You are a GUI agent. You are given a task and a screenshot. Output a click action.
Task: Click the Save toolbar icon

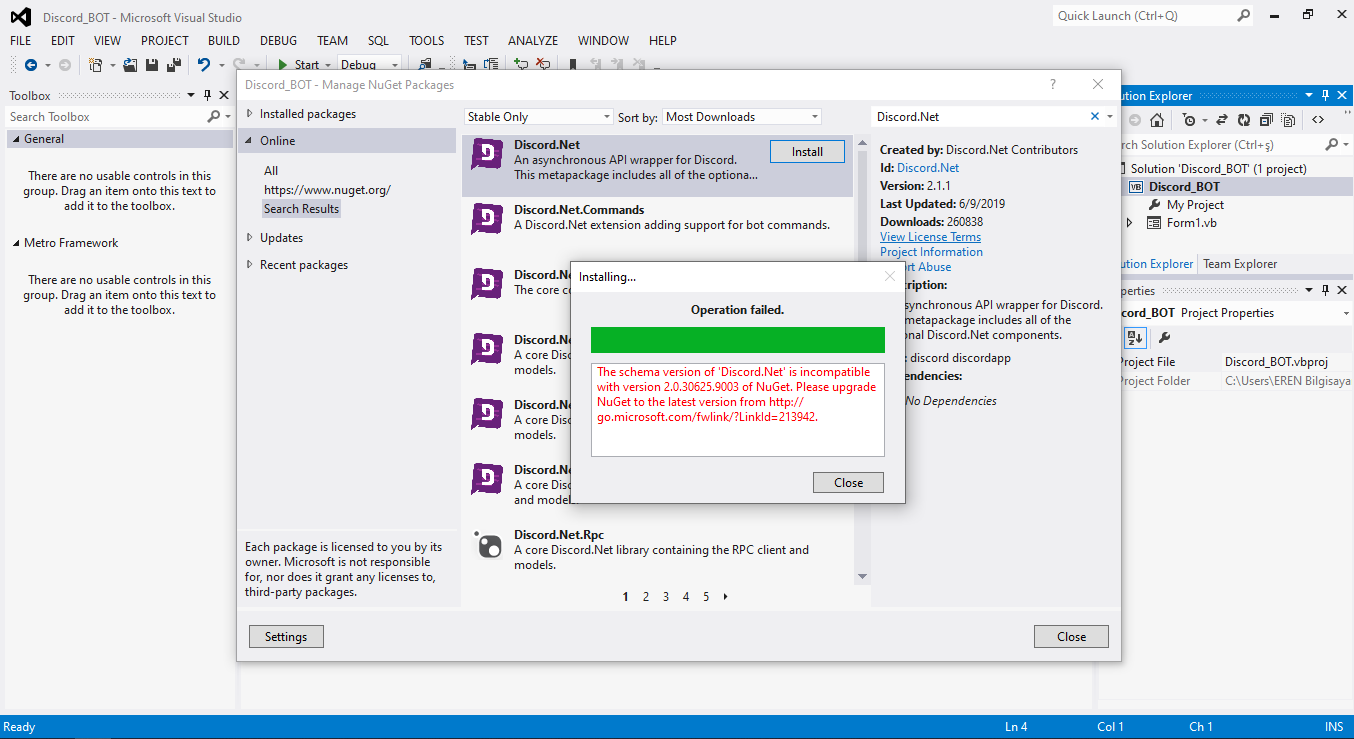point(152,65)
